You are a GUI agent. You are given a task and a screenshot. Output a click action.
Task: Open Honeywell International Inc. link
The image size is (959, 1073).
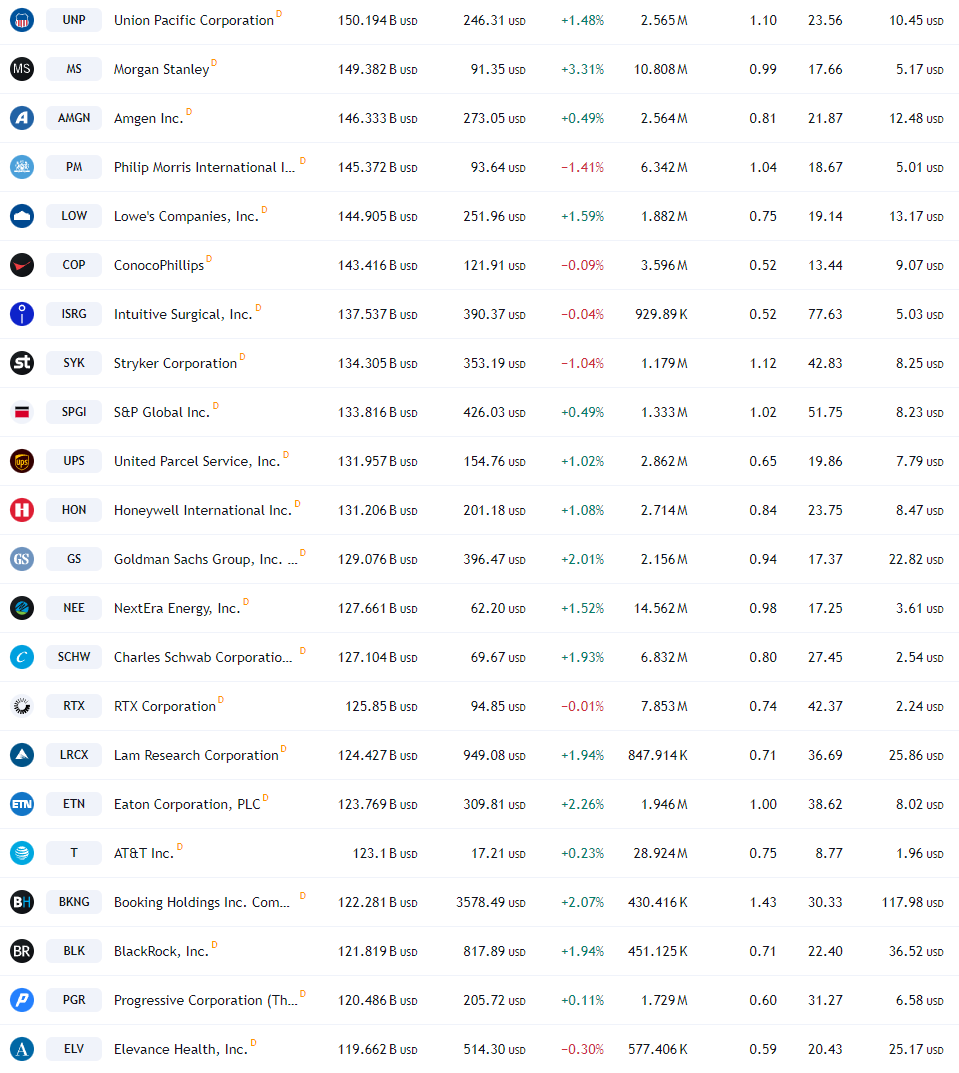click(203, 510)
